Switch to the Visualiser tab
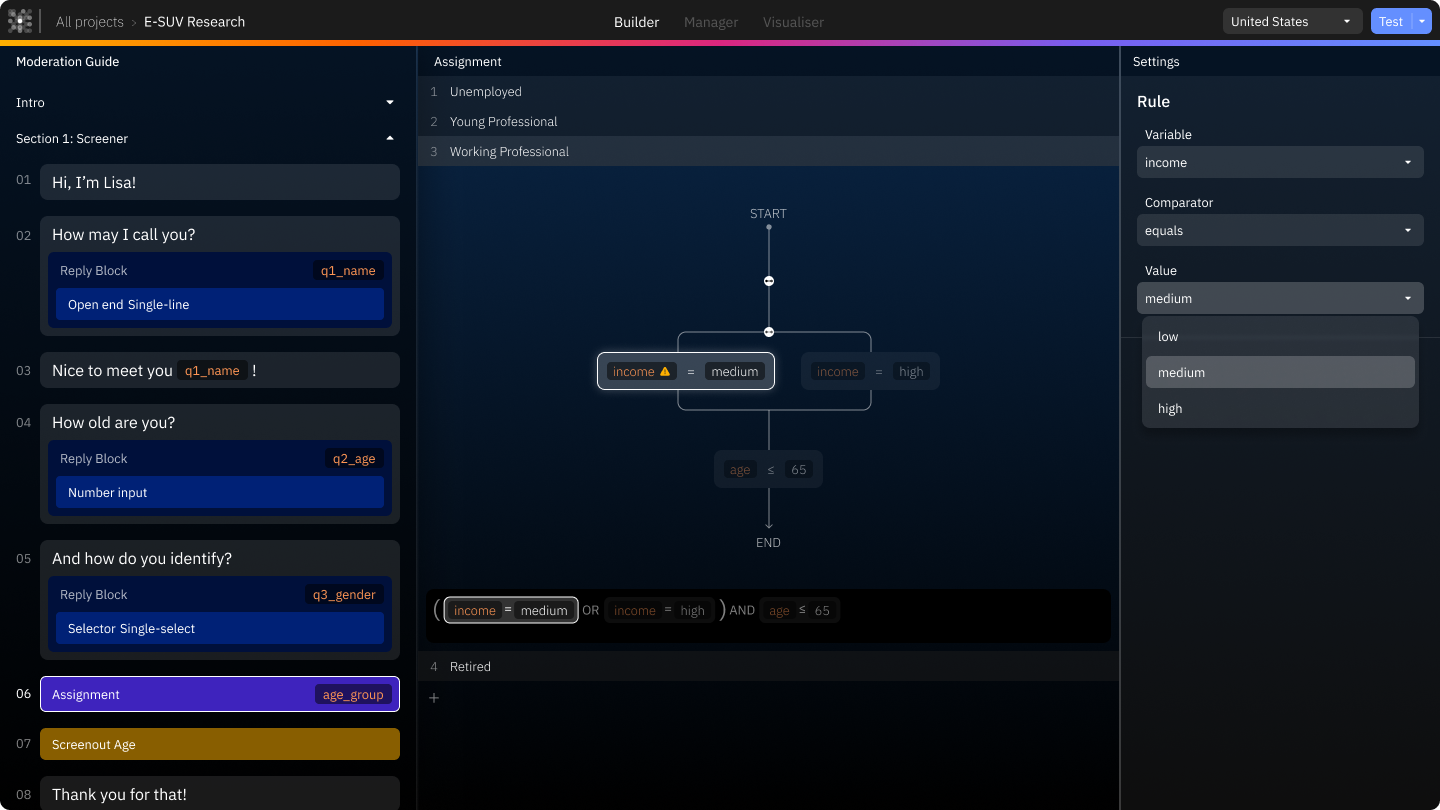1440x810 pixels. 793,21
